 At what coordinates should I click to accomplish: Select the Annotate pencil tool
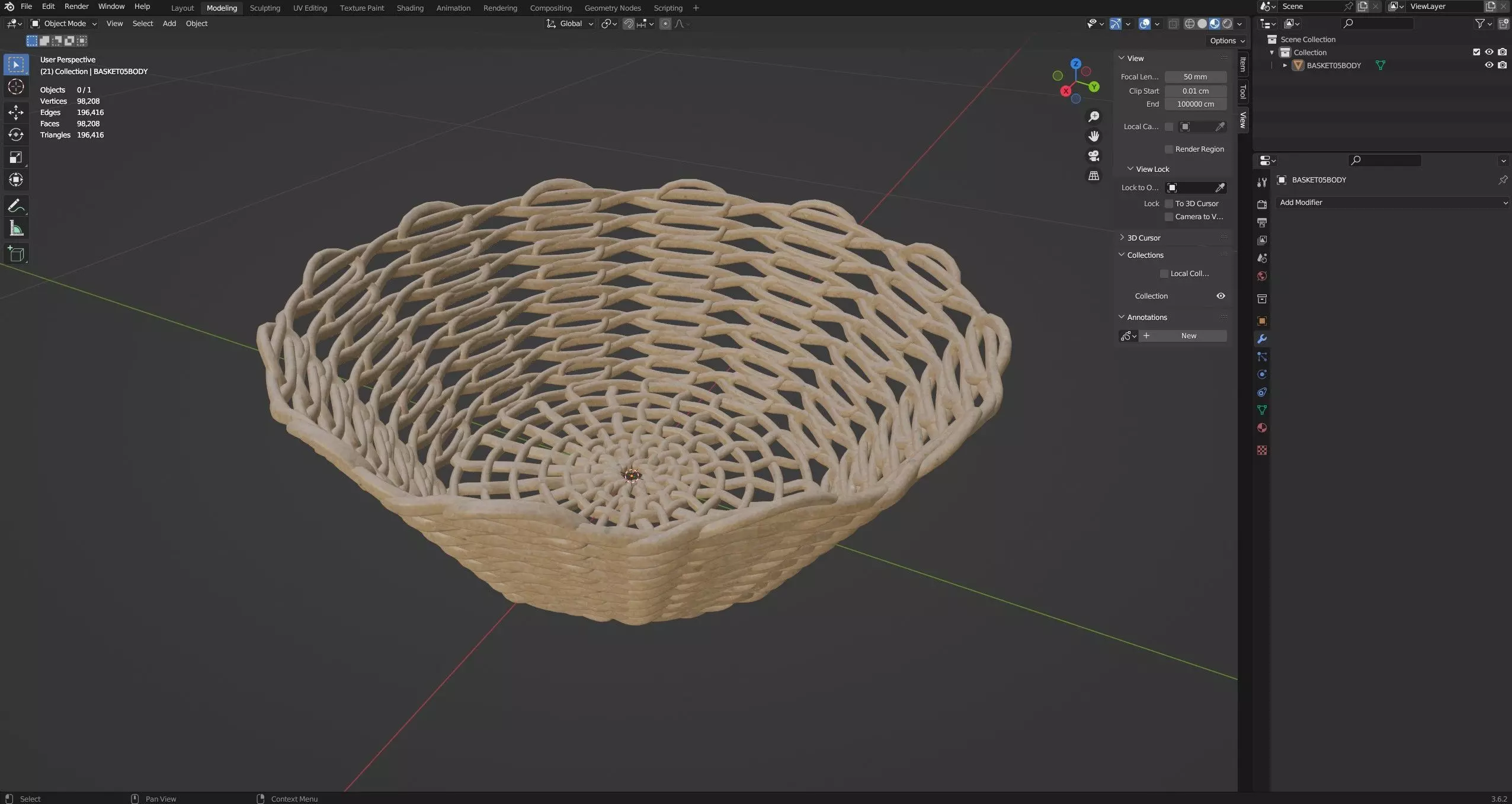(x=16, y=206)
